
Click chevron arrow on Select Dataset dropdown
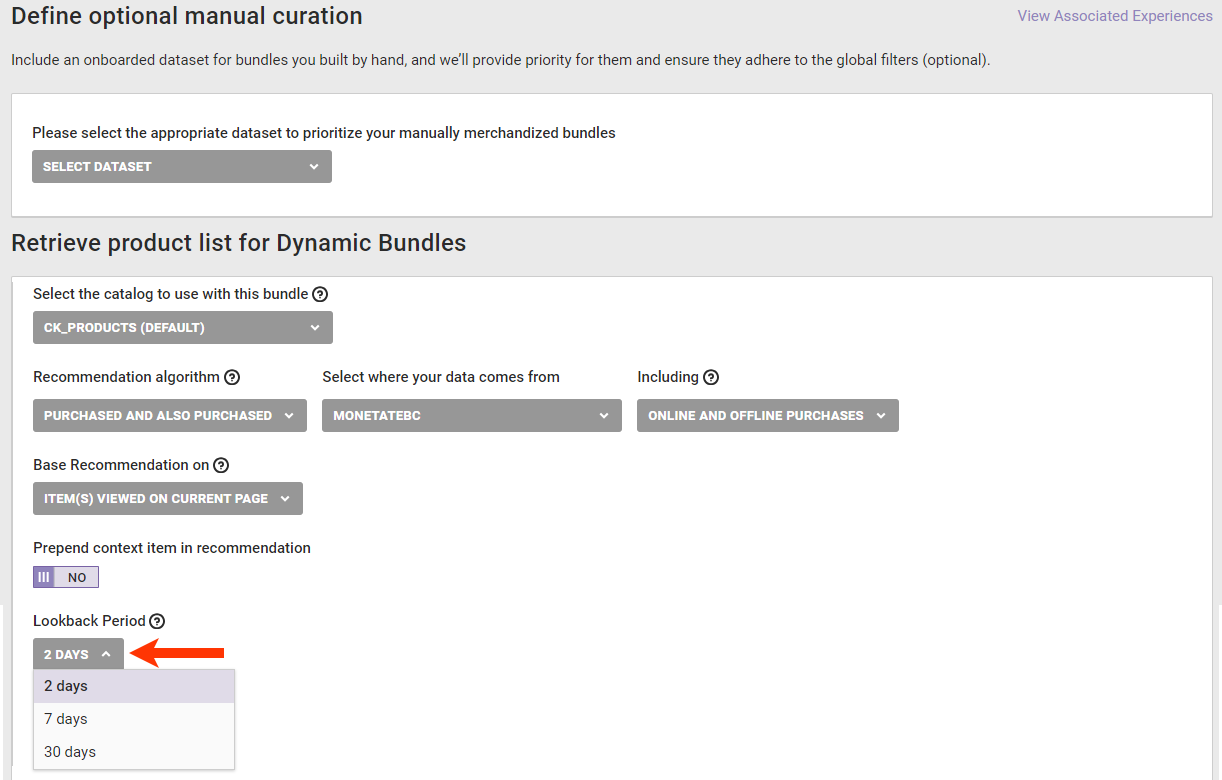pyautogui.click(x=314, y=167)
